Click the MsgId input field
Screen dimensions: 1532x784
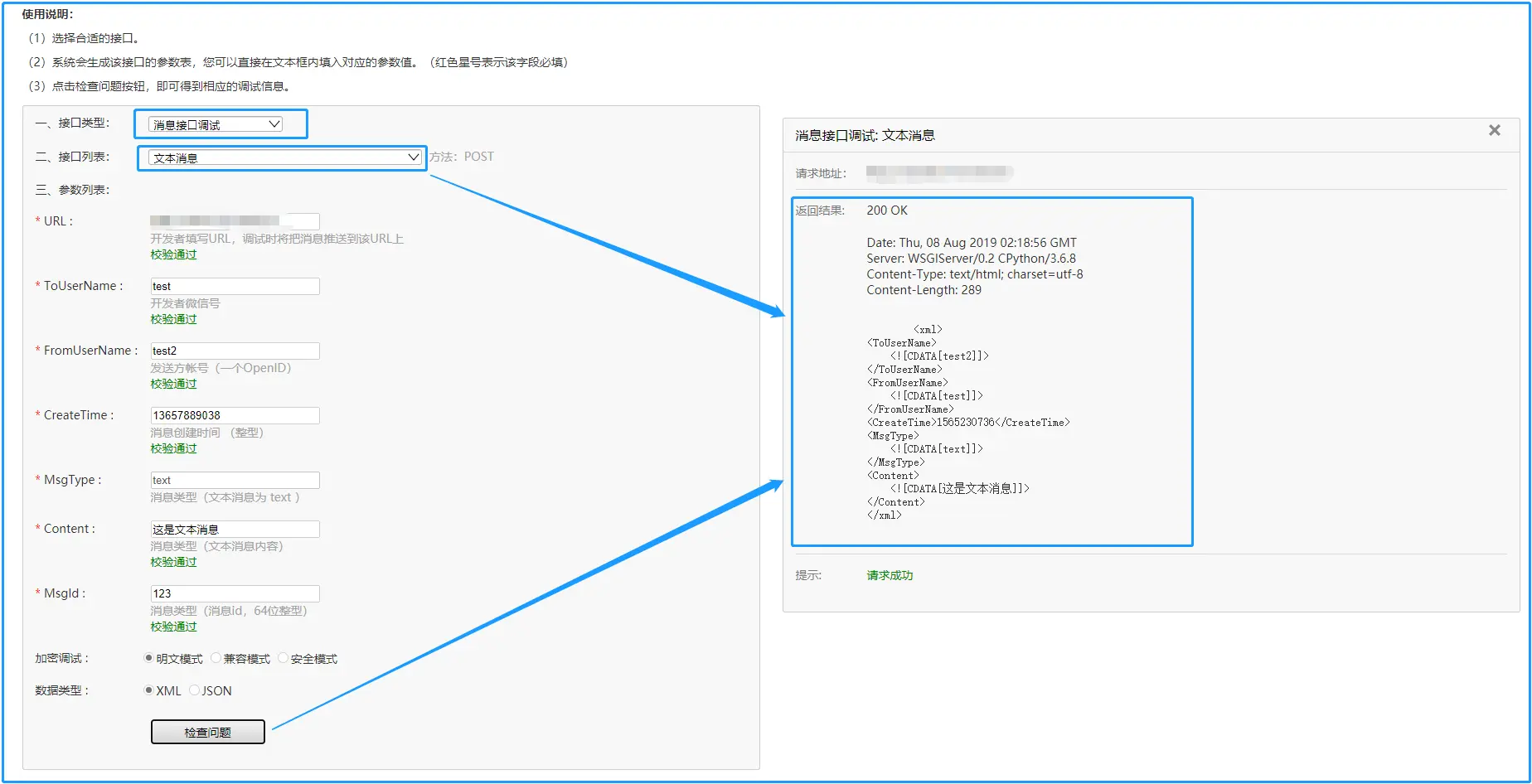(x=235, y=593)
